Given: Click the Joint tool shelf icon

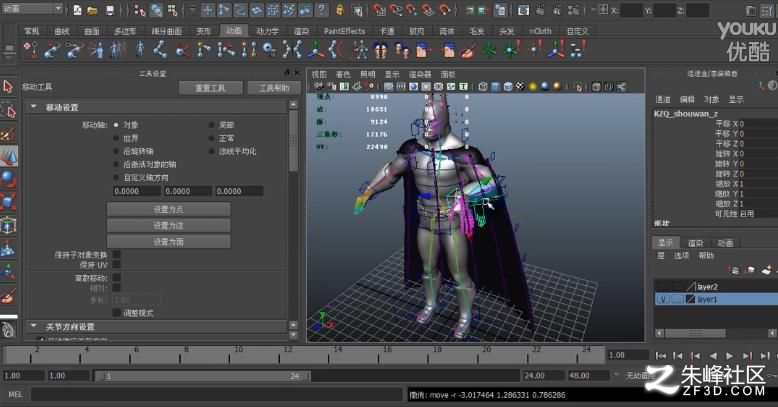Looking at the screenshot, I should 160,50.
